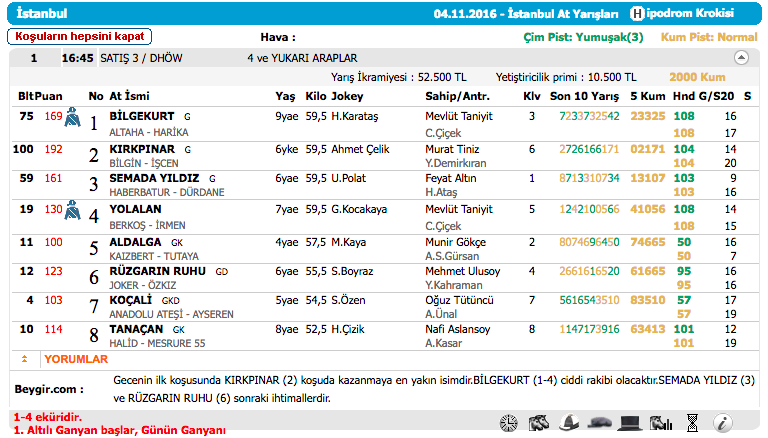Click last-10 results '2726166171' for KIRKPINAR
Image resolution: width=768 pixels, height=438 pixels.
[589, 149]
